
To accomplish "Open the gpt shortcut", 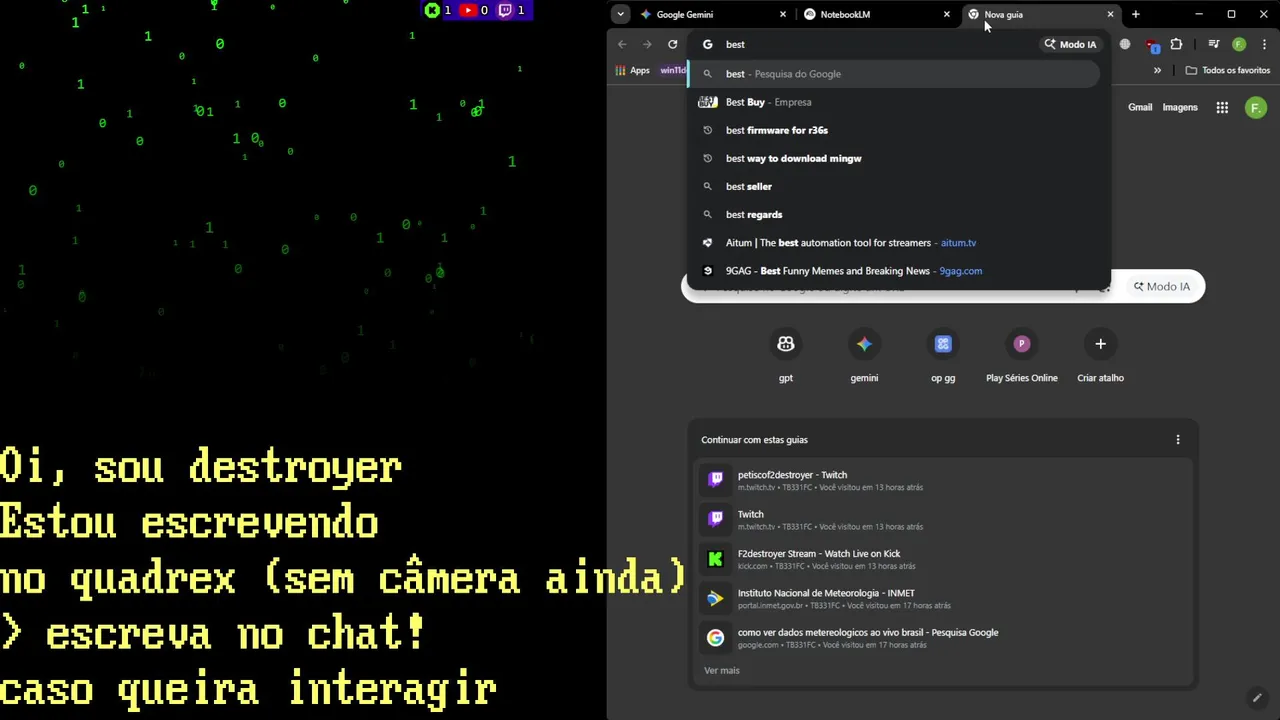I will [x=786, y=357].
